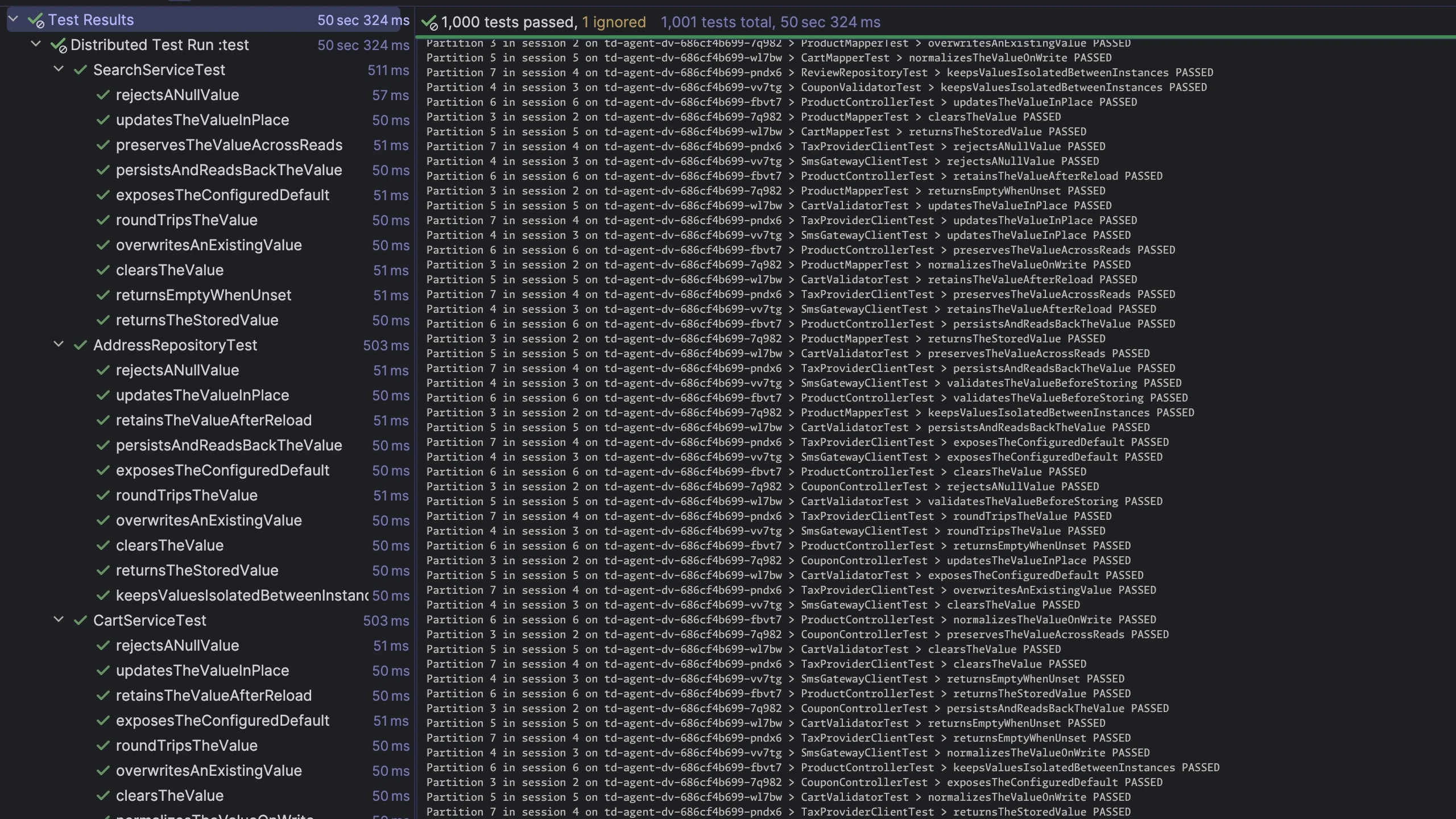The height and width of the screenshot is (819, 1456).
Task: Collapse the CartServiceTest group
Action: pos(59,620)
